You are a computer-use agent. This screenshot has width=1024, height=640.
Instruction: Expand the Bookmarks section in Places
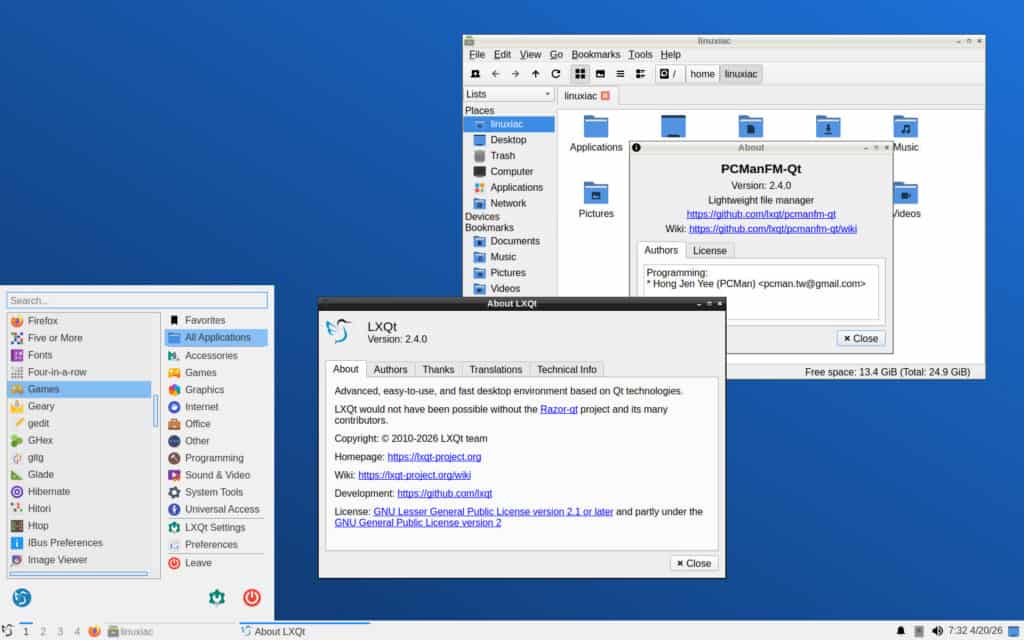point(489,227)
